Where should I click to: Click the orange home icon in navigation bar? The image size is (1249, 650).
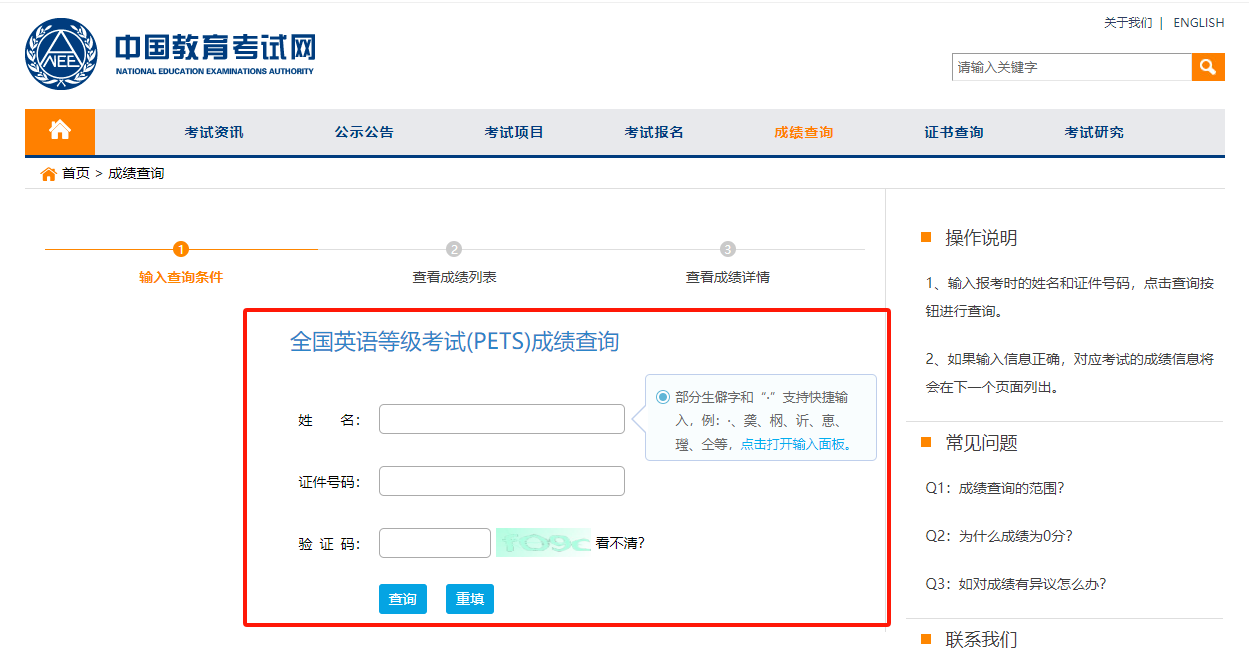click(59, 131)
